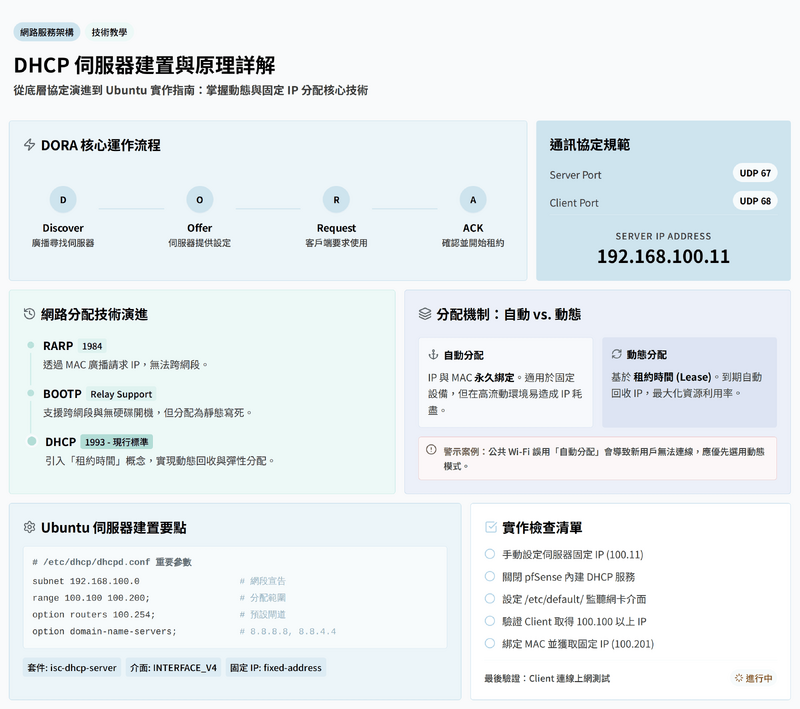800x709 pixels.
Task: Click the checklist icon beside 實作檢查清單
Action: (x=490, y=527)
